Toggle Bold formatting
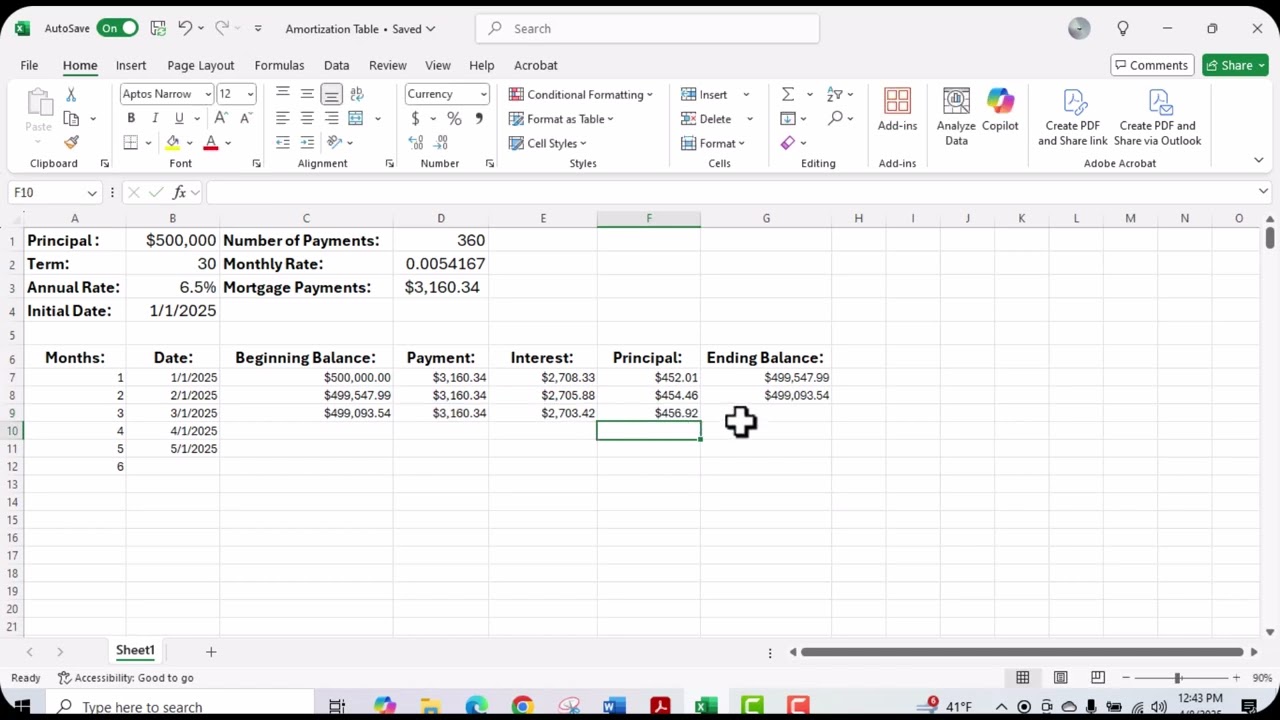This screenshot has width=1280, height=720. [x=131, y=118]
